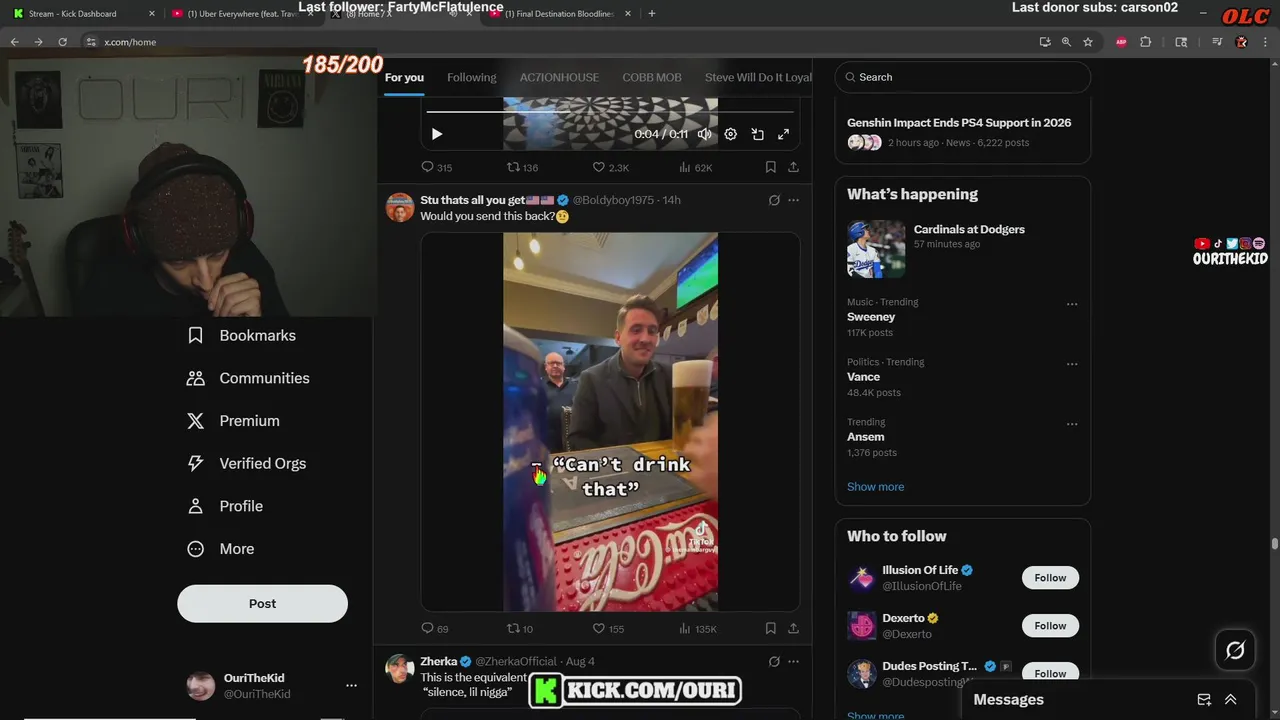Open the COBB MOB timeline tab
The image size is (1280, 720).
pyautogui.click(x=652, y=77)
